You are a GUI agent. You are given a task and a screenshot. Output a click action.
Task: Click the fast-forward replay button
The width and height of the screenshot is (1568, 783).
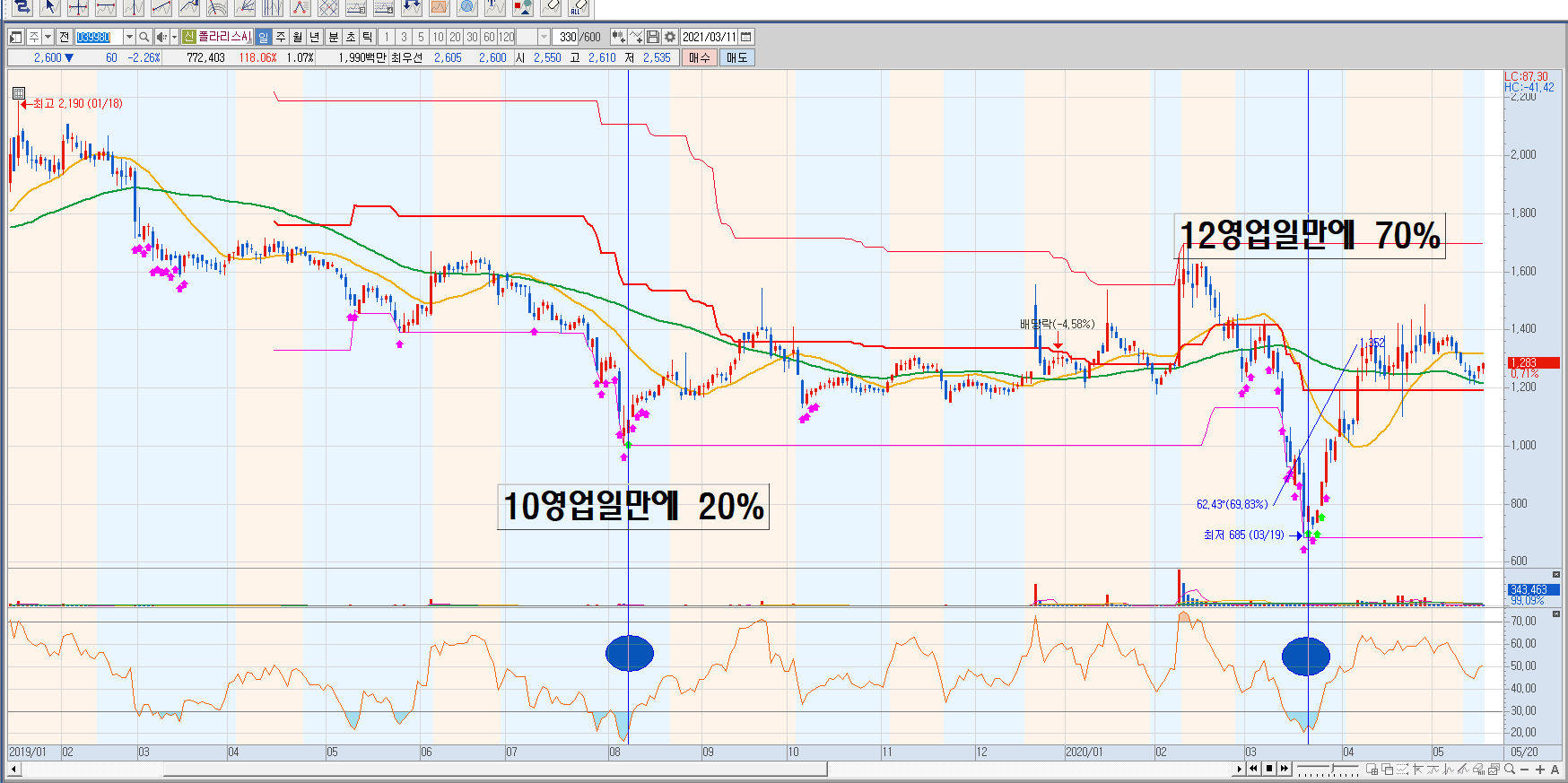[x=1285, y=769]
